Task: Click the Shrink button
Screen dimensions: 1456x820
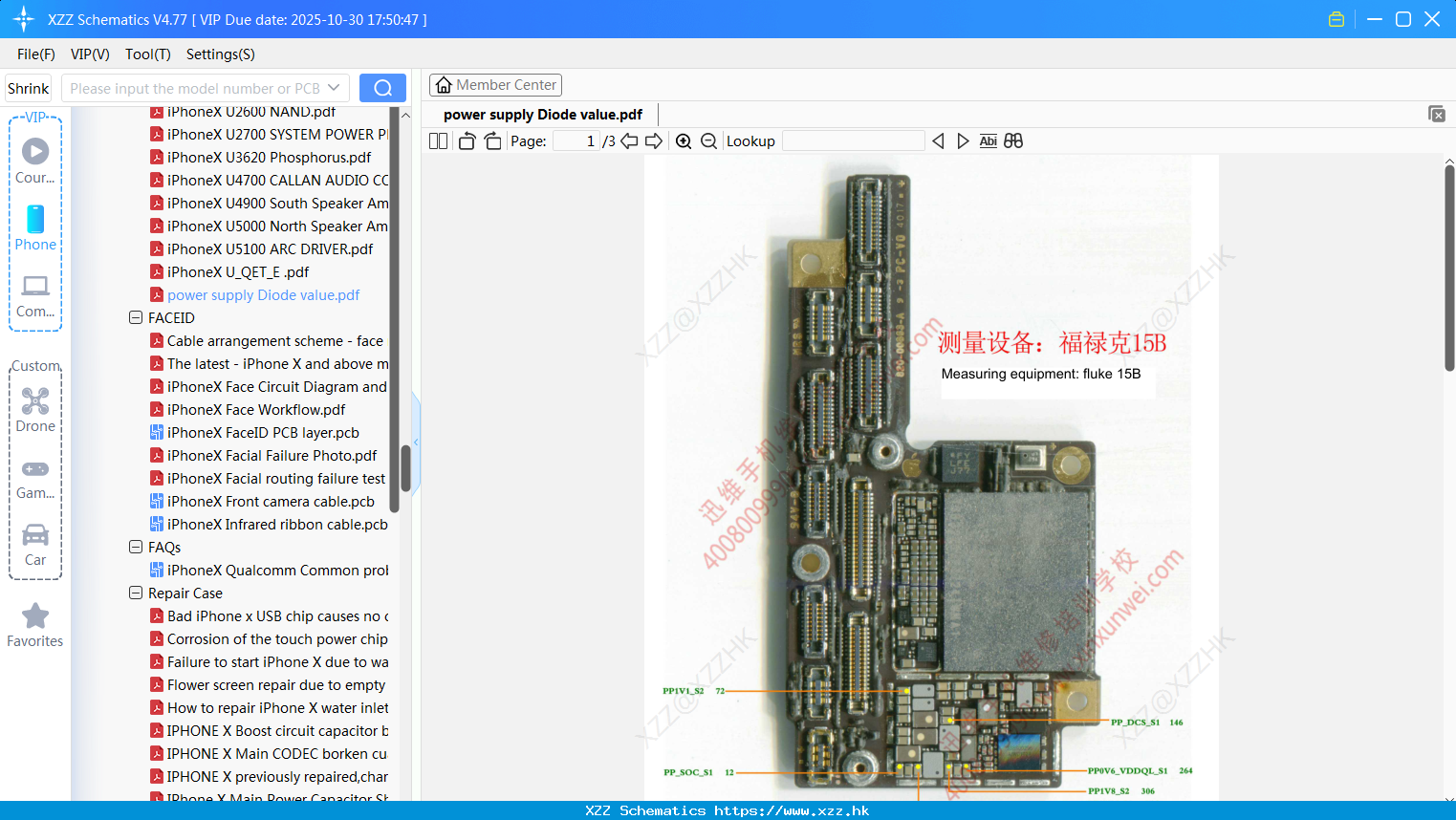Action: click(29, 88)
